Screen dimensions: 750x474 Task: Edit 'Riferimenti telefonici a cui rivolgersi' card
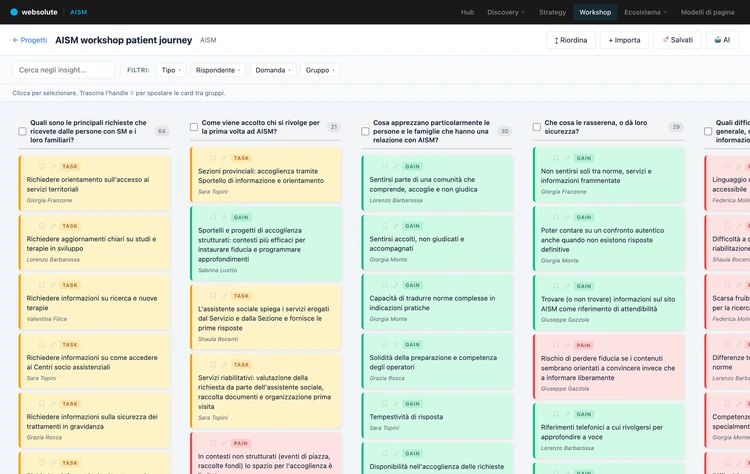click(567, 414)
